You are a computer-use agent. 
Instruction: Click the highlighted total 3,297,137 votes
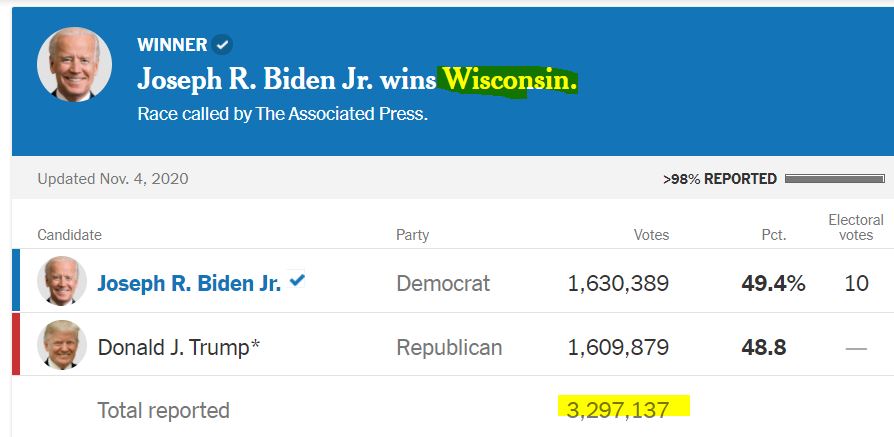[x=624, y=408]
